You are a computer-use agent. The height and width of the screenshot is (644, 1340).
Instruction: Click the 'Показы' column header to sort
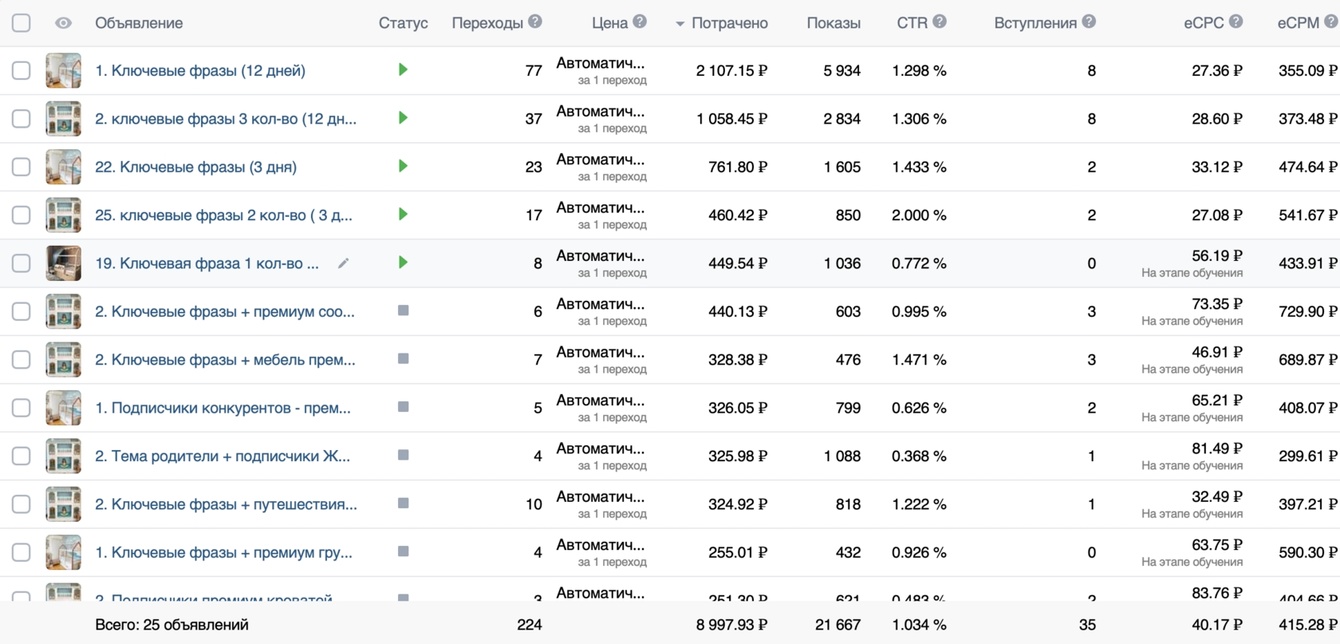click(833, 23)
